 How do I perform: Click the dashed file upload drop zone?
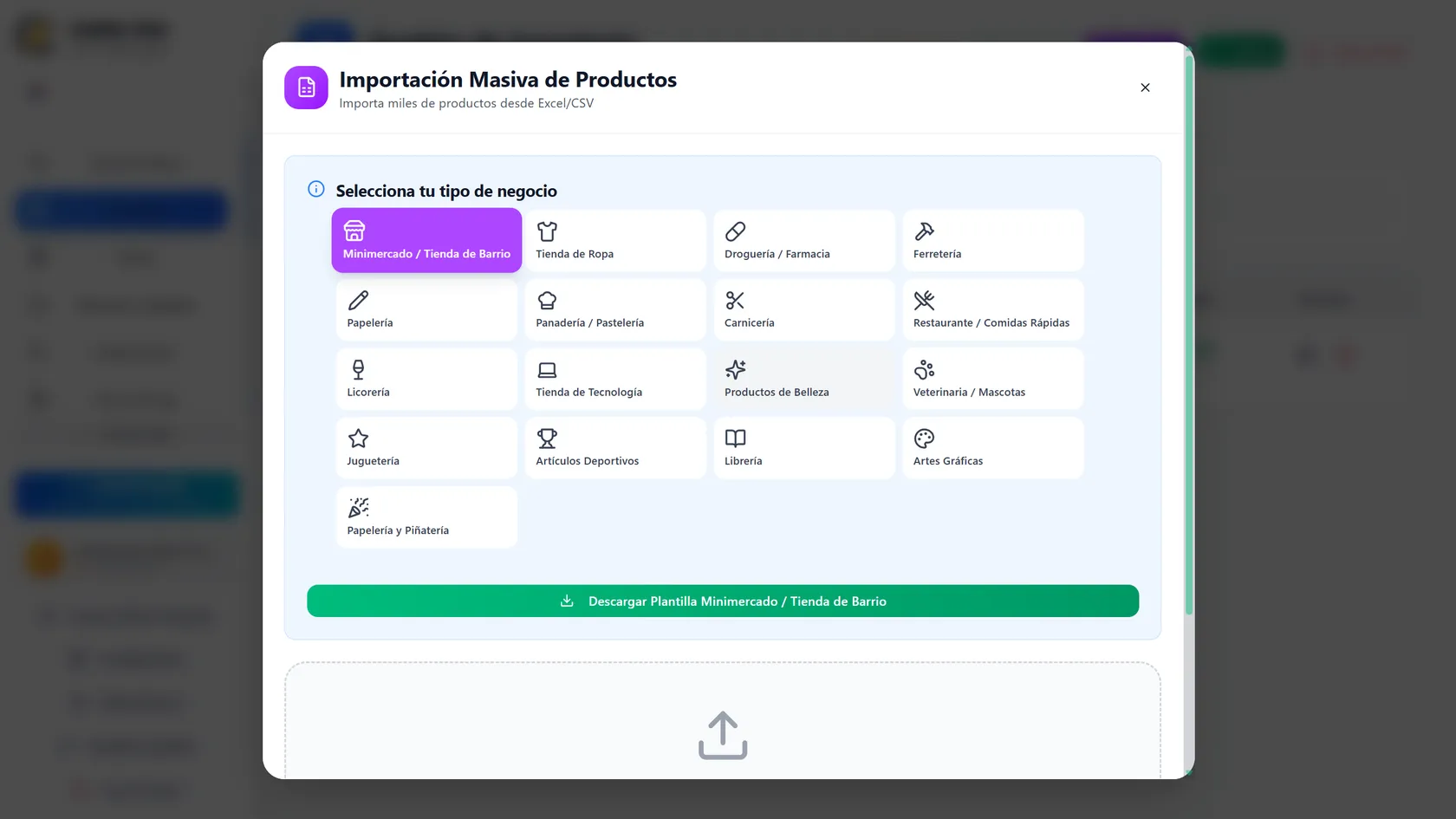[x=723, y=720]
